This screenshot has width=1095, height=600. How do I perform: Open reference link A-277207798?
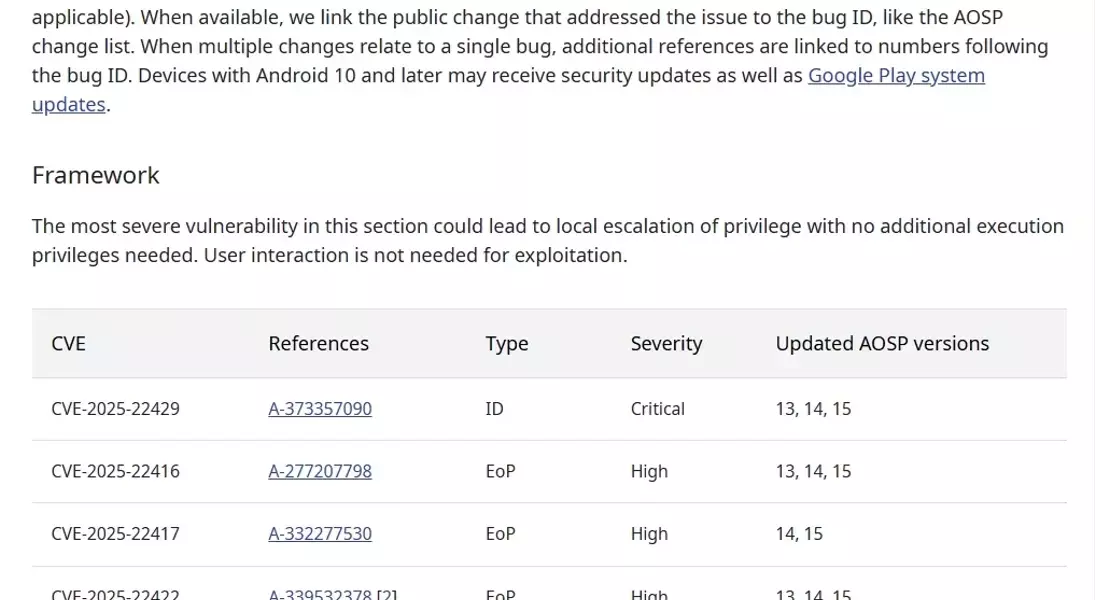320,471
